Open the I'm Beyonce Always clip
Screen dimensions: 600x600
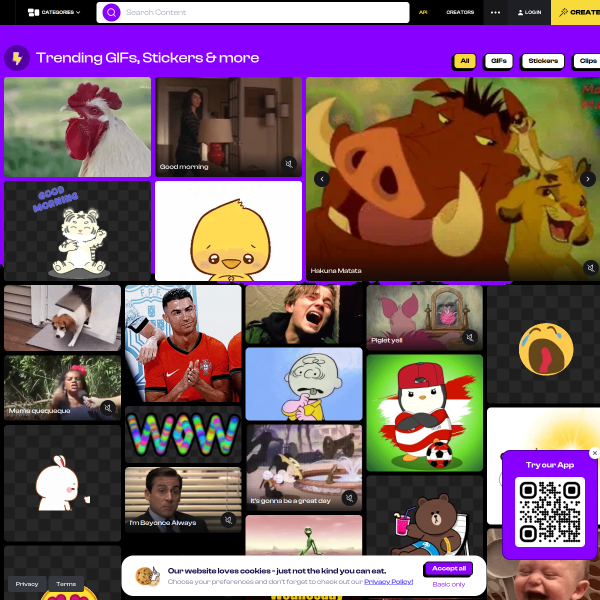(x=183, y=500)
